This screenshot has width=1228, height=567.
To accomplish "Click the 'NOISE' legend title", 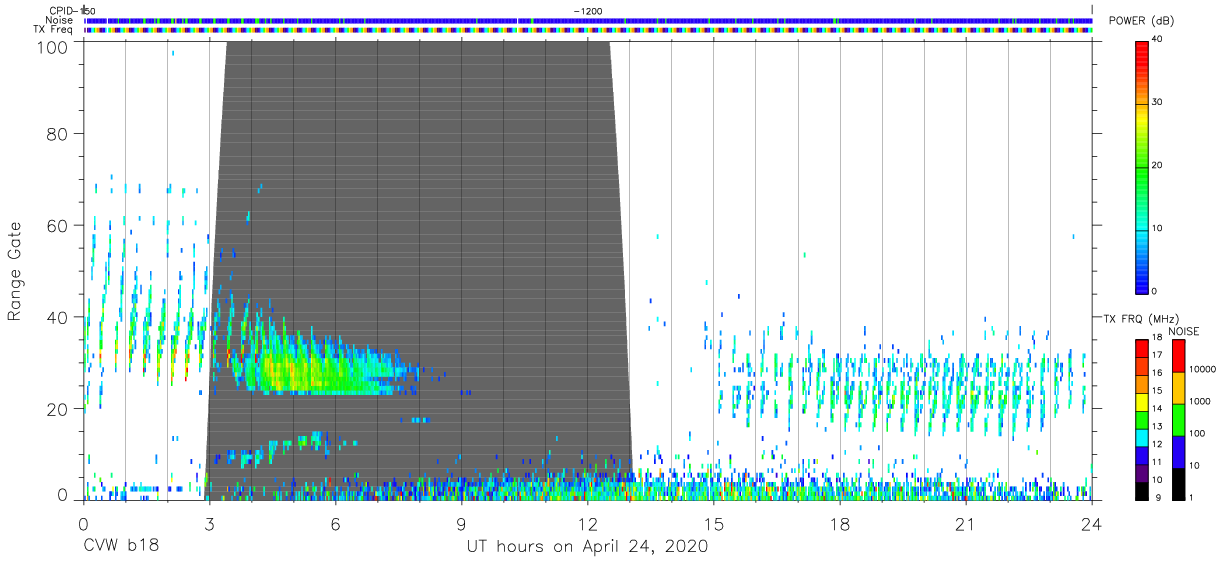I will [1184, 331].
